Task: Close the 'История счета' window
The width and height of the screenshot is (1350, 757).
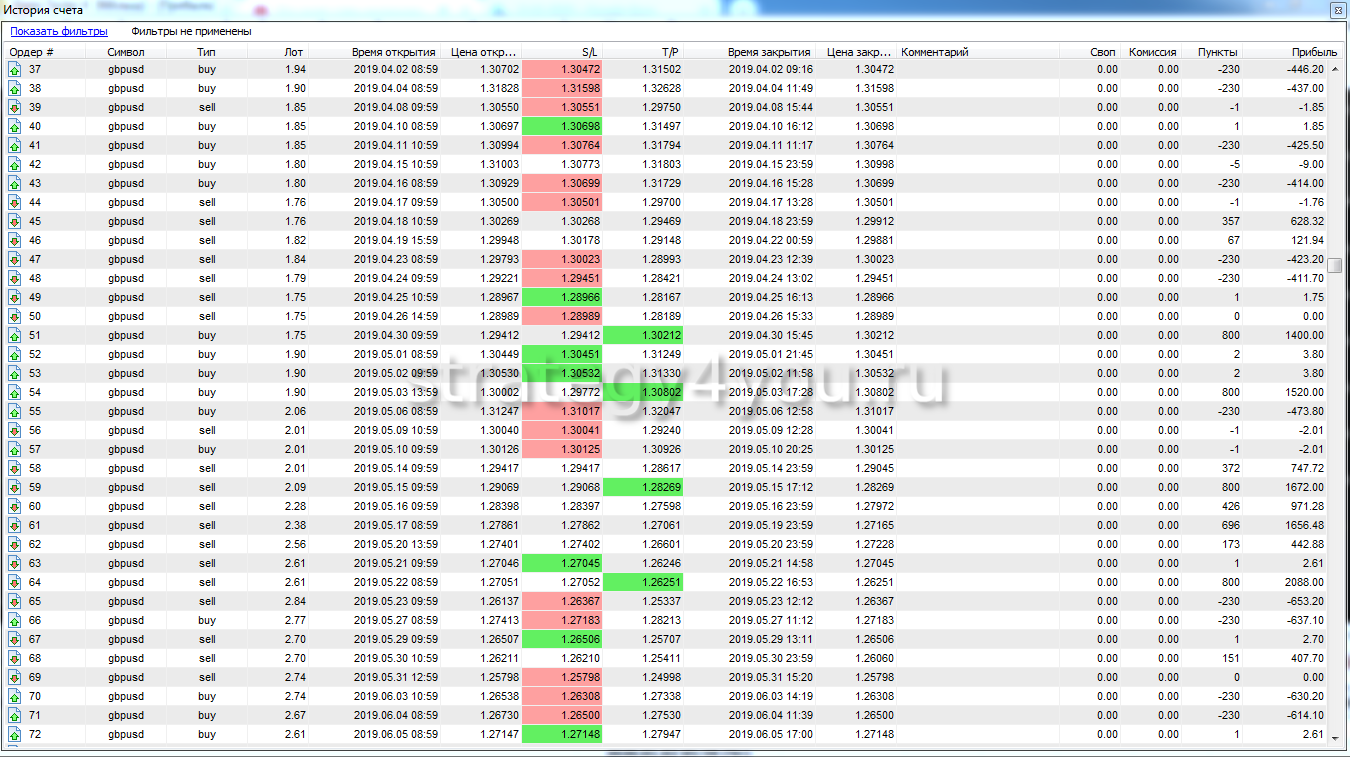Action: [1336, 10]
